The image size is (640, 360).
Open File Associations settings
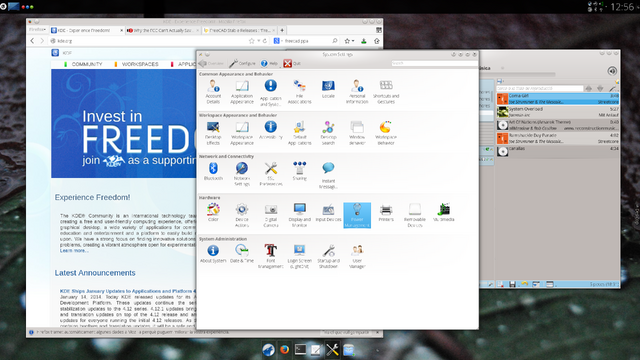(x=300, y=92)
